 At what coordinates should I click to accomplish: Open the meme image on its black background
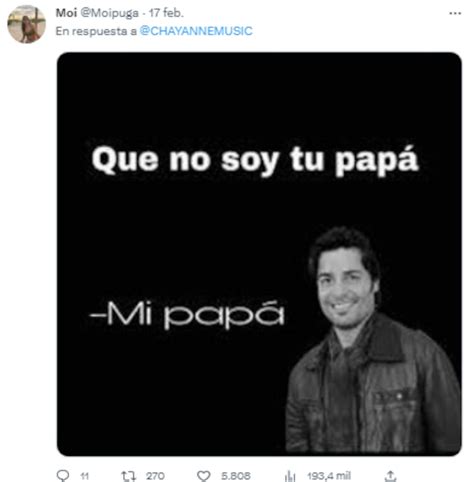pyautogui.click(x=259, y=254)
